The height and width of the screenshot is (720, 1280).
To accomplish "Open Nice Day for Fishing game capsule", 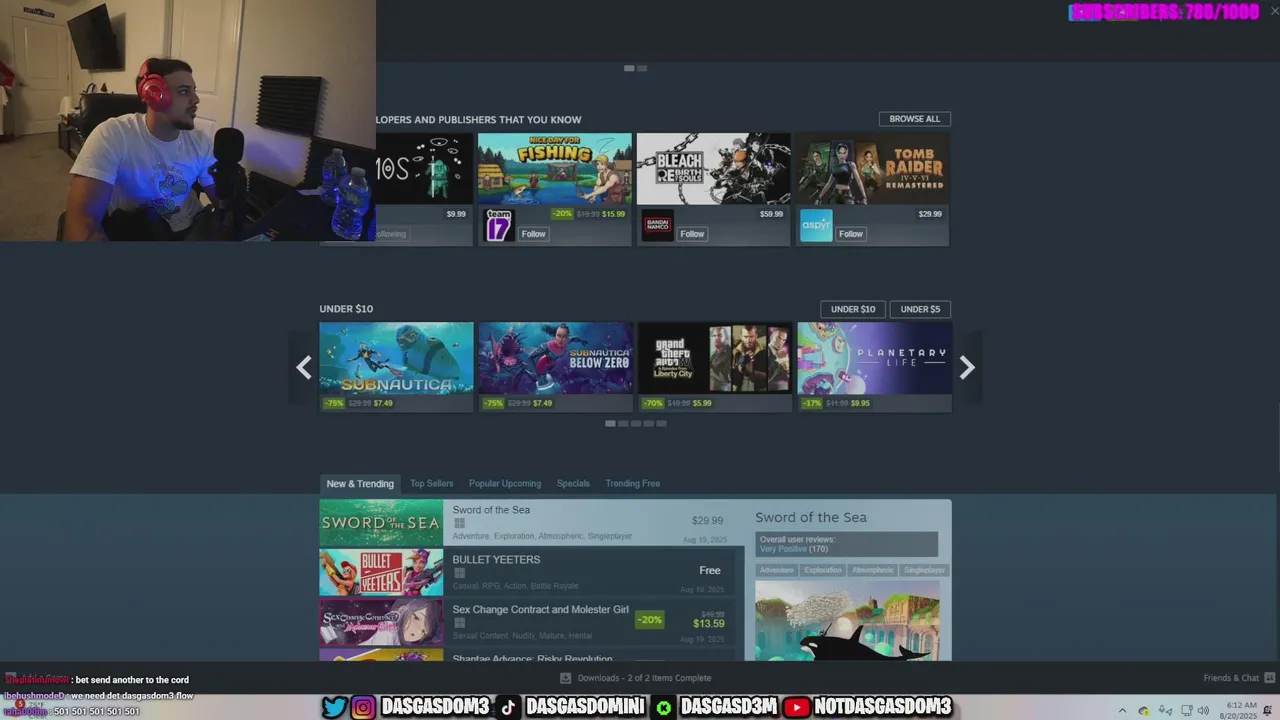I will point(555,169).
